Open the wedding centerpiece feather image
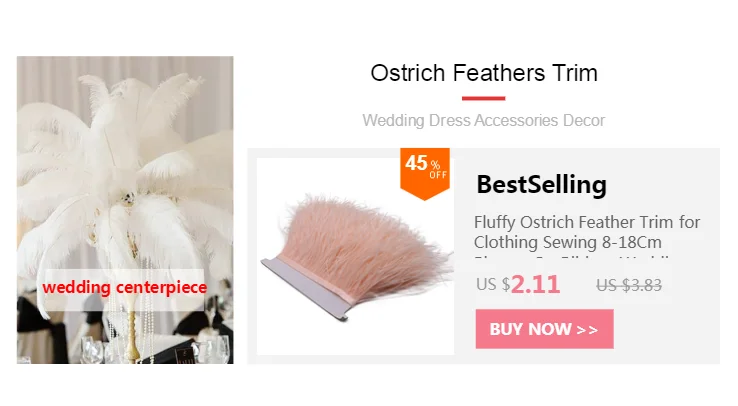This screenshot has width=738, height=406. (125, 210)
